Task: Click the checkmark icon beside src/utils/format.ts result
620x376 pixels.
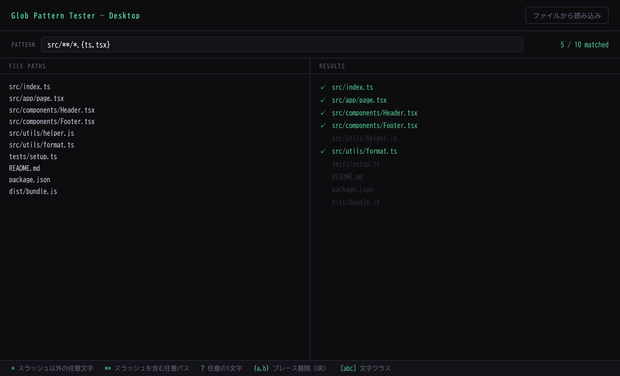Action: (323, 151)
